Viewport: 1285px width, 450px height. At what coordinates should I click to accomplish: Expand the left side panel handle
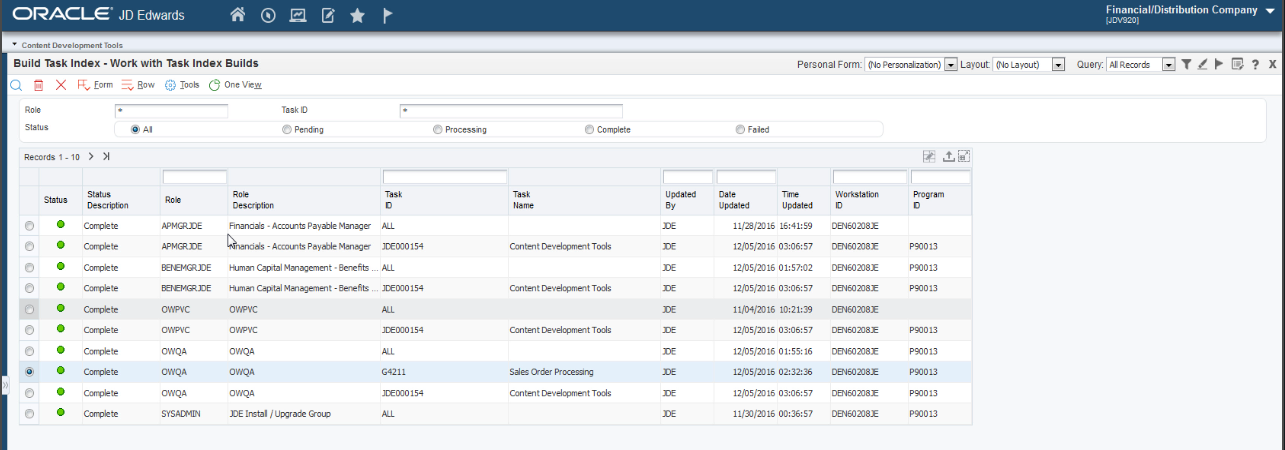pyautogui.click(x=4, y=384)
